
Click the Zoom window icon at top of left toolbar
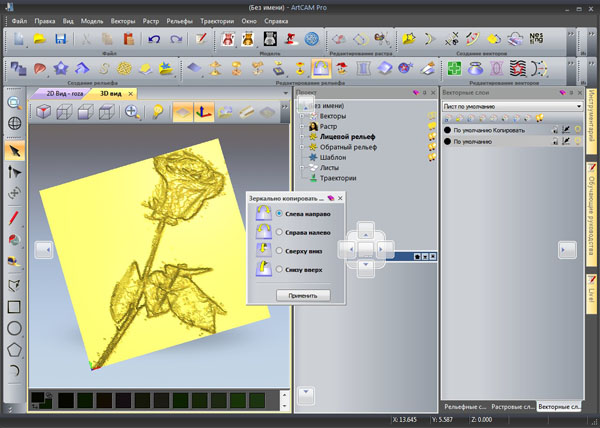click(15, 103)
